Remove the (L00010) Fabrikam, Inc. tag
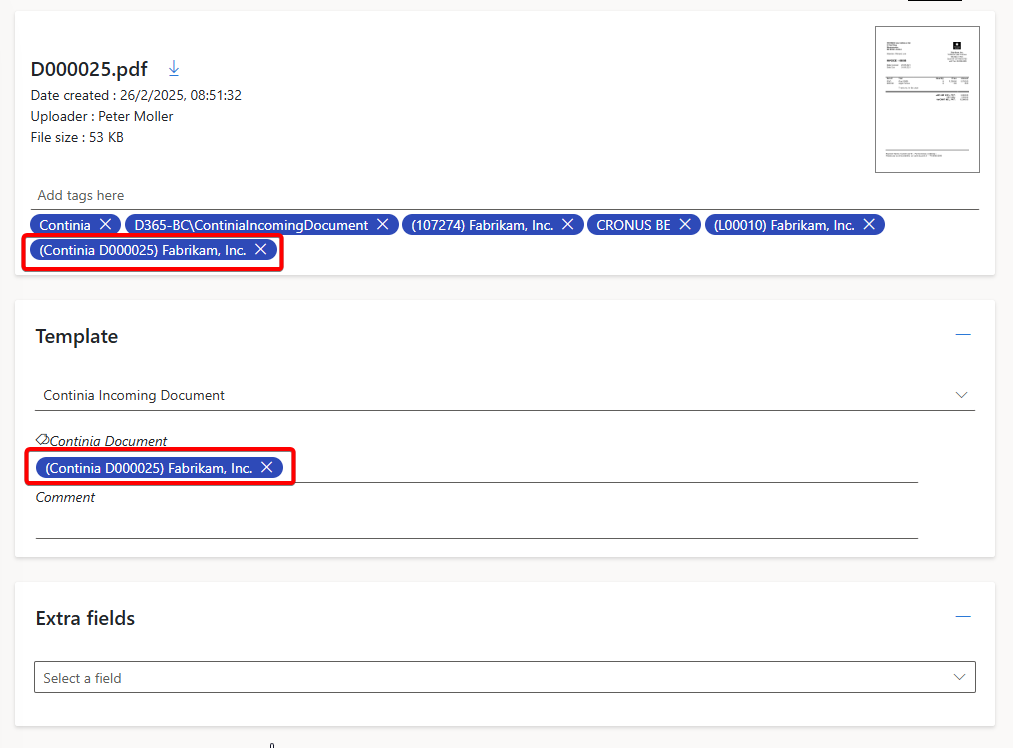 point(869,225)
